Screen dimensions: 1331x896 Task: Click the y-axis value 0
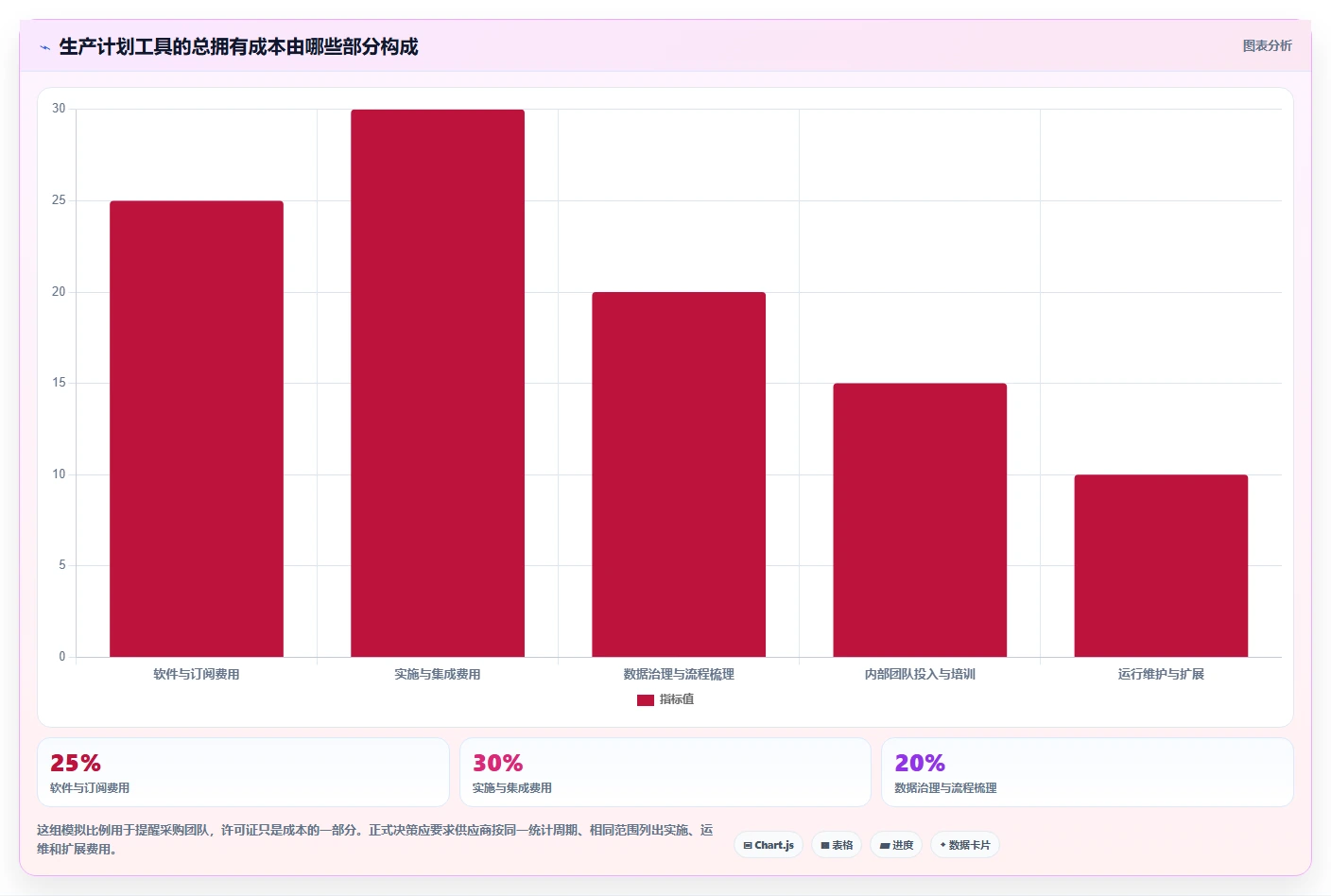click(62, 657)
